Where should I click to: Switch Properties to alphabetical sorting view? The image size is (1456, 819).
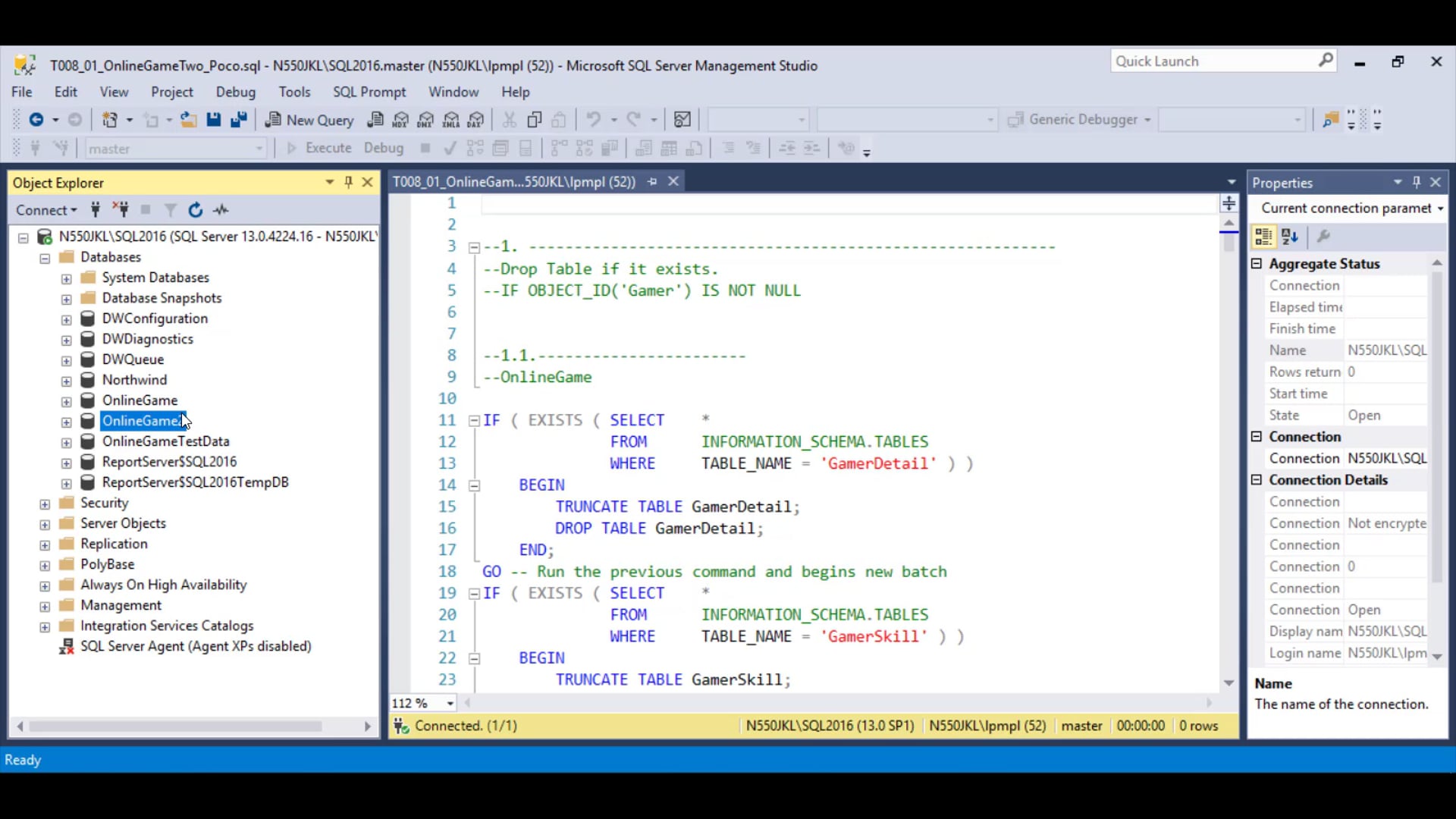[x=1291, y=236]
